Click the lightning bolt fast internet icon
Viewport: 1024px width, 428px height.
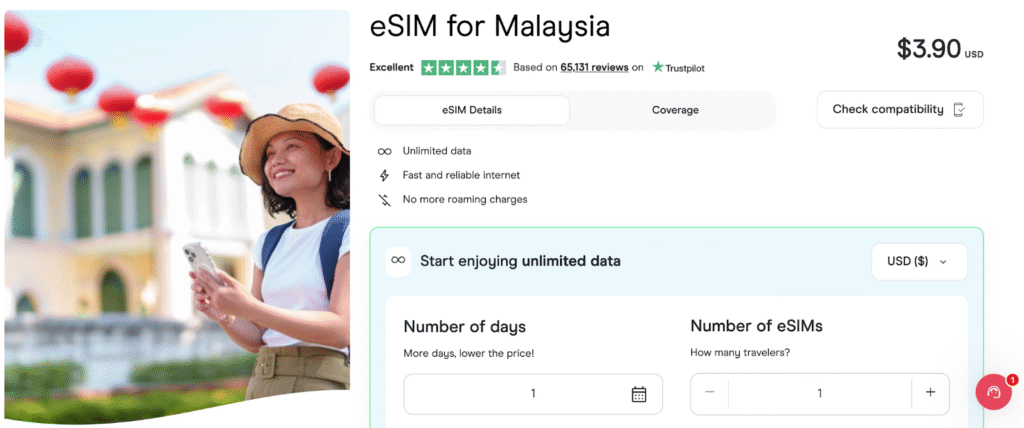[x=384, y=175]
